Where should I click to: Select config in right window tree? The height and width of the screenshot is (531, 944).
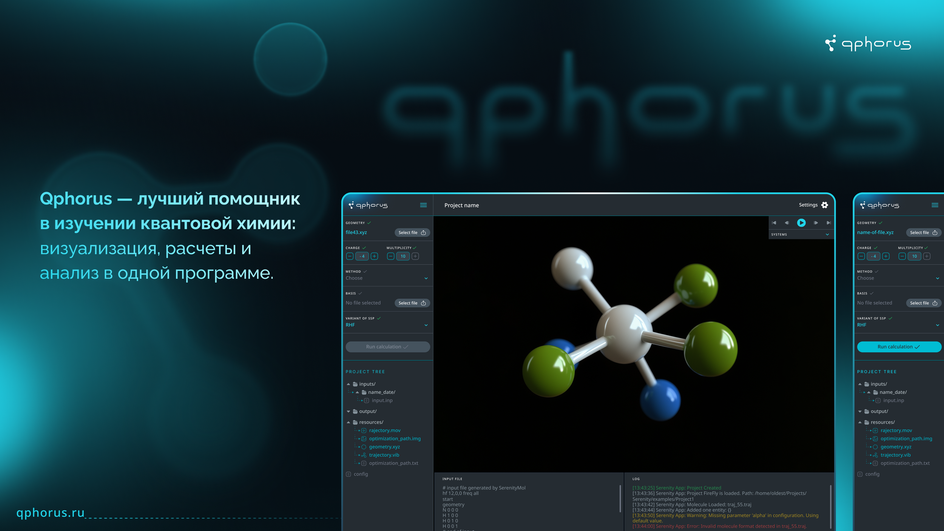[872, 474]
